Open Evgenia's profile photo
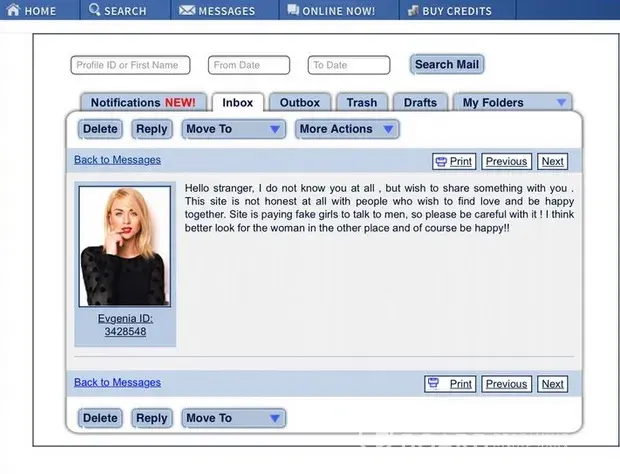The width and height of the screenshot is (620, 474). [125, 245]
